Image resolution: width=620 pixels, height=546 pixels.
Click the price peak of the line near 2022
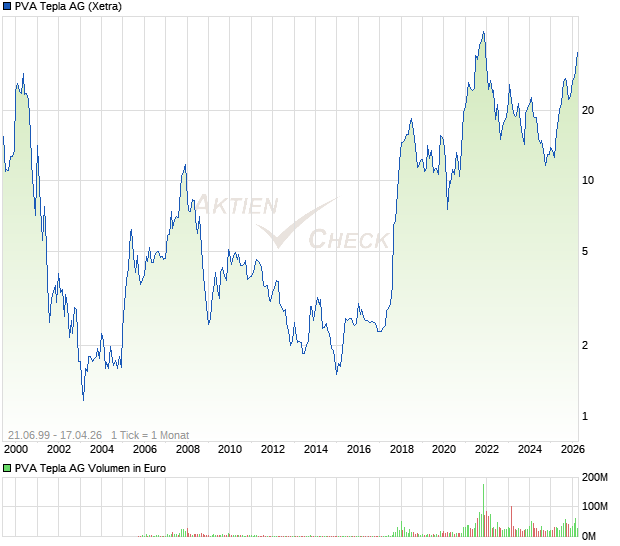[483, 32]
